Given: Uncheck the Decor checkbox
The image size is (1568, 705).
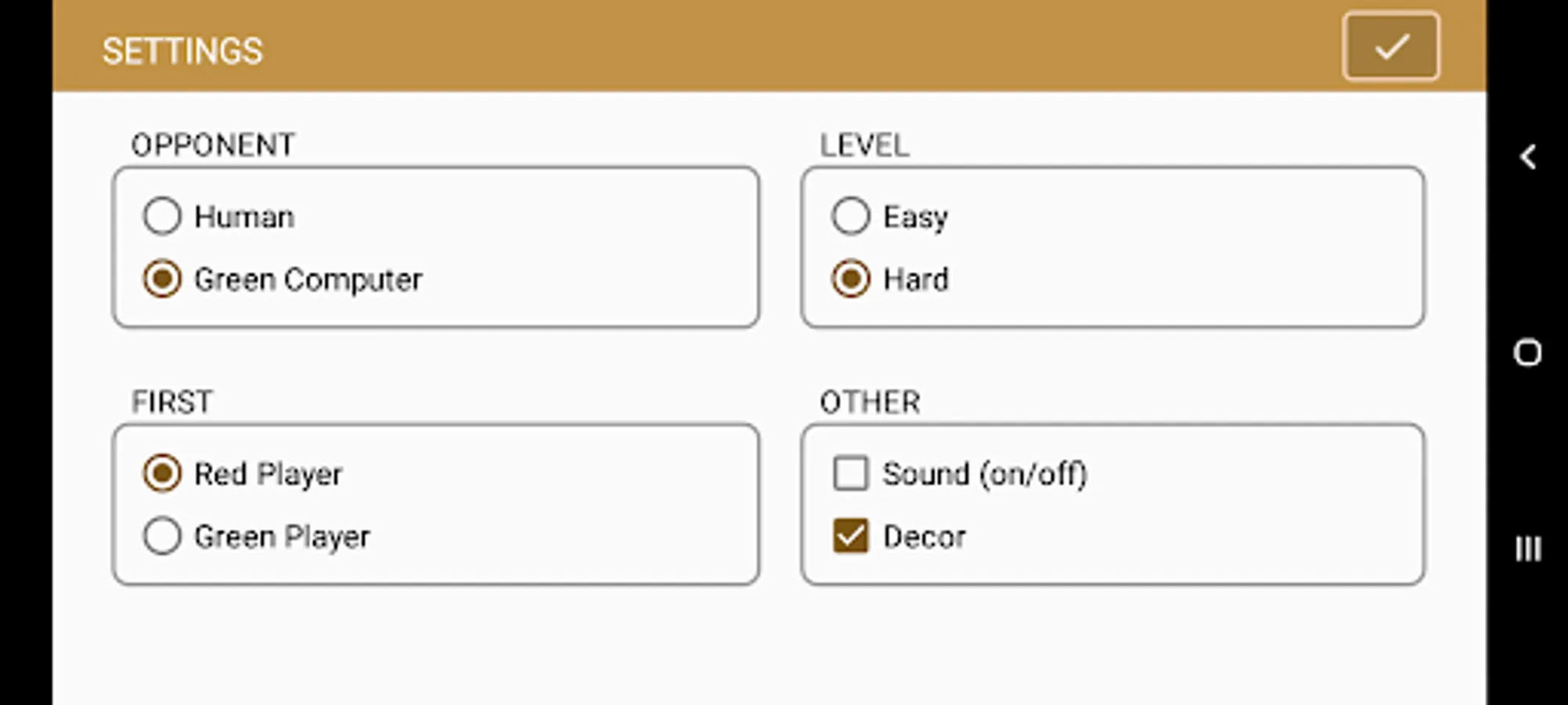Looking at the screenshot, I should [x=851, y=536].
